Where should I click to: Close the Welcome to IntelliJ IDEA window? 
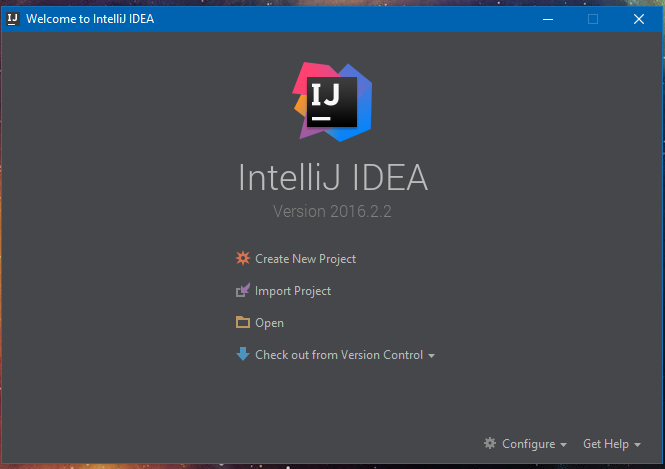coord(639,19)
